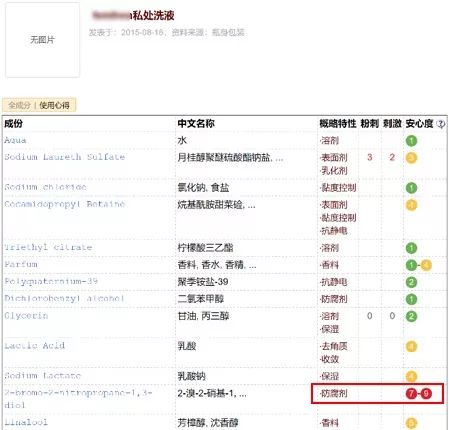Open the 全成分 tab

[19, 105]
